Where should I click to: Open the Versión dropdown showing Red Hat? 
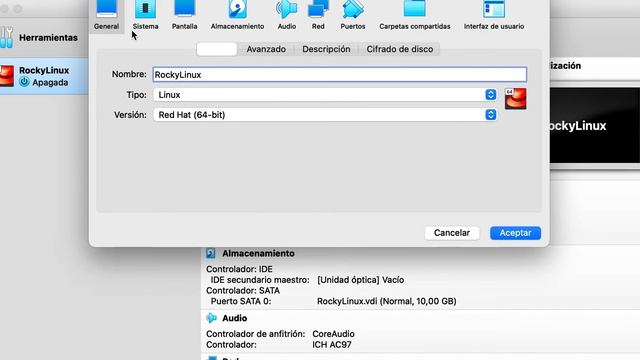[x=325, y=115]
